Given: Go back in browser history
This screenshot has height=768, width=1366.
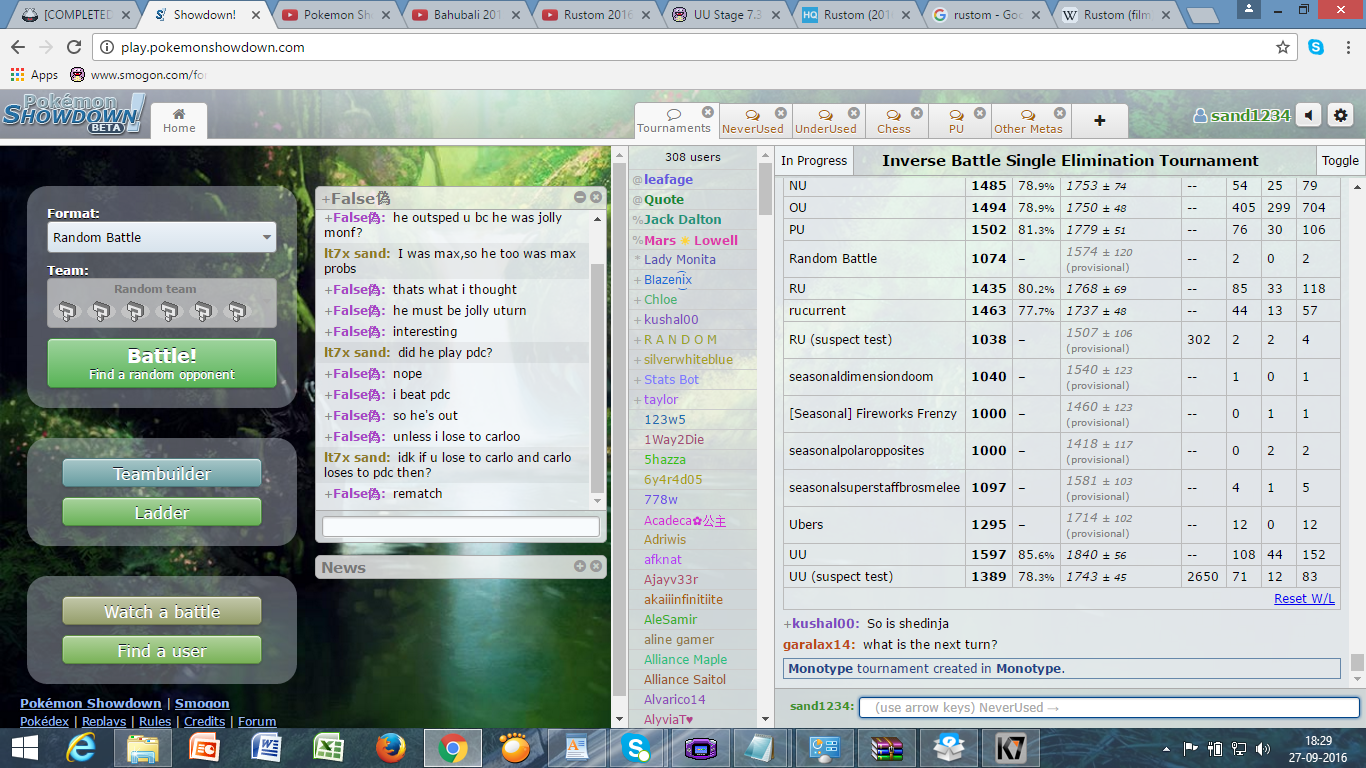Looking at the screenshot, I should pyautogui.click(x=18, y=47).
